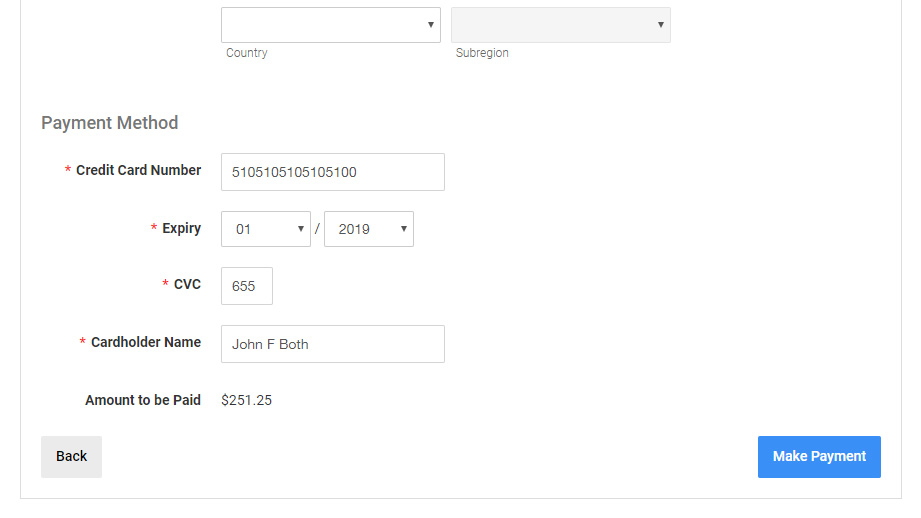The height and width of the screenshot is (518, 921).
Task: Expand the expiry year dropdown showing 2019
Action: point(368,229)
